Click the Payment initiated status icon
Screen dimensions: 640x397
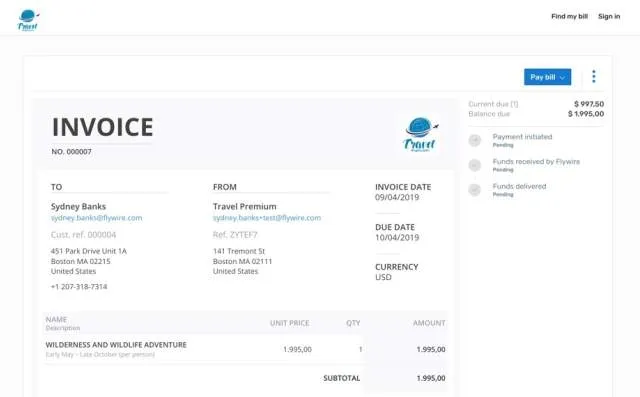click(475, 140)
